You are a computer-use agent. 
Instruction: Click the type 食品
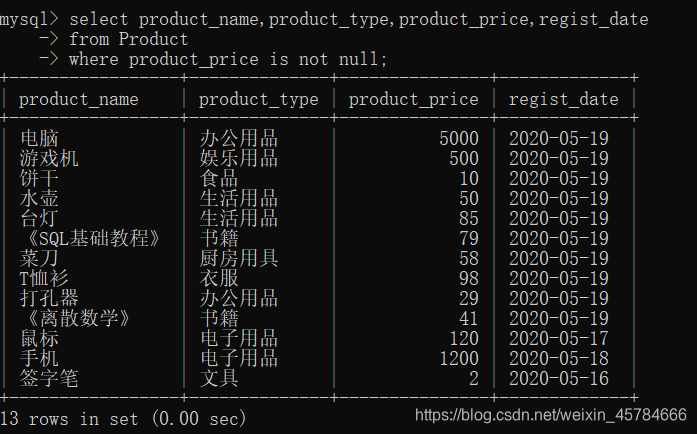[x=219, y=179]
